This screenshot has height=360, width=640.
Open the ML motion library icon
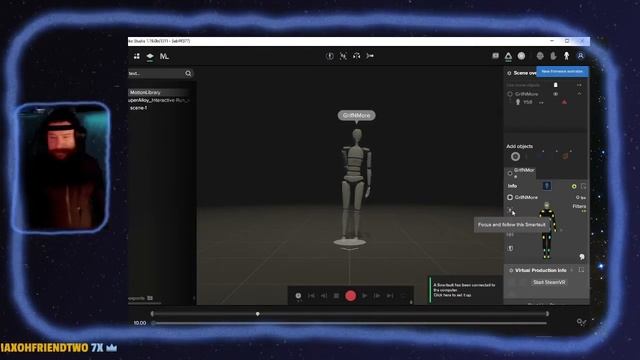coord(164,56)
